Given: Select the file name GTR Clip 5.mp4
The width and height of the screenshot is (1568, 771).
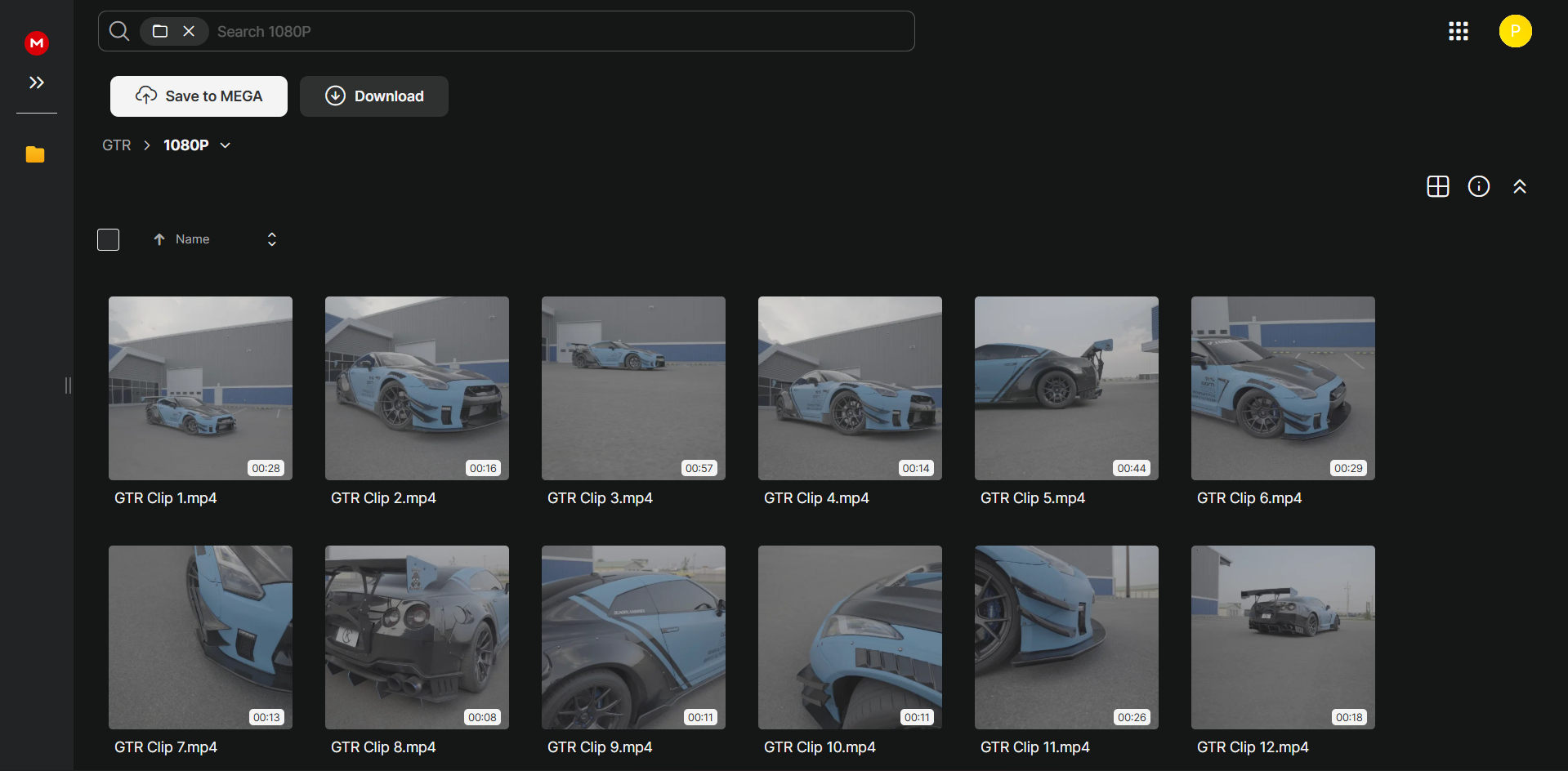Looking at the screenshot, I should point(1033,498).
